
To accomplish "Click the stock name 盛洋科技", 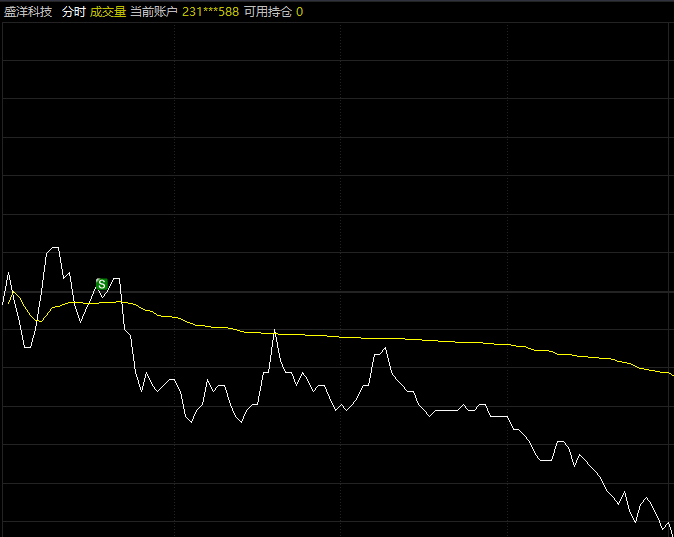I will pyautogui.click(x=28, y=12).
